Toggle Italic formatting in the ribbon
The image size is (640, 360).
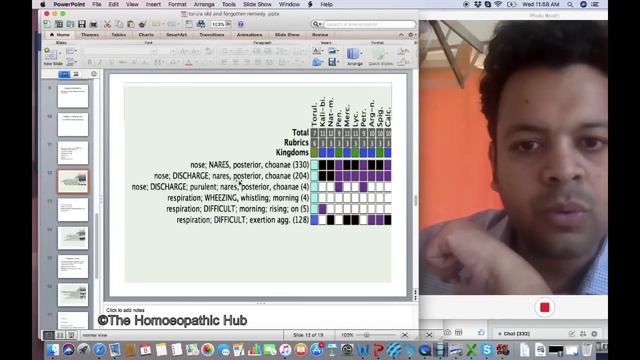(x=100, y=62)
